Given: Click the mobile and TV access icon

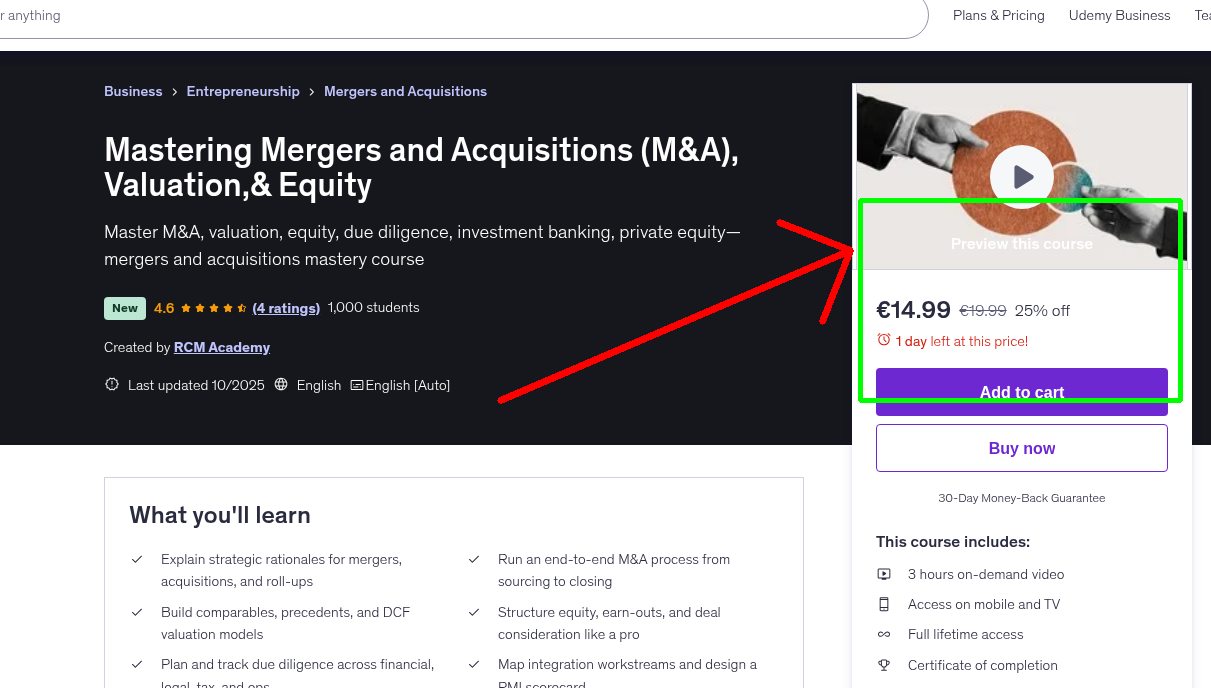Looking at the screenshot, I should click(884, 604).
